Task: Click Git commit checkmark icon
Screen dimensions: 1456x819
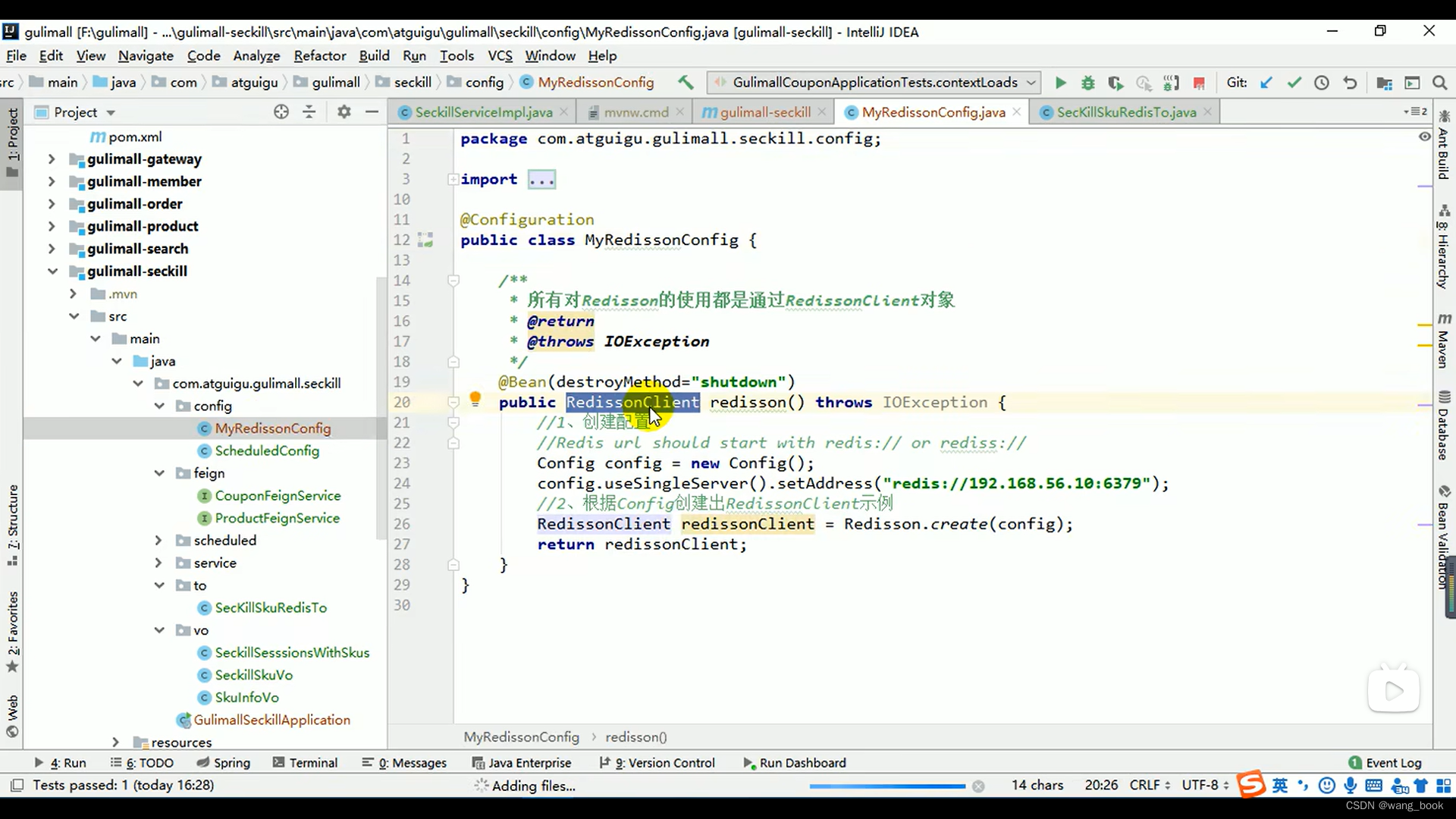Action: pos(1294,83)
